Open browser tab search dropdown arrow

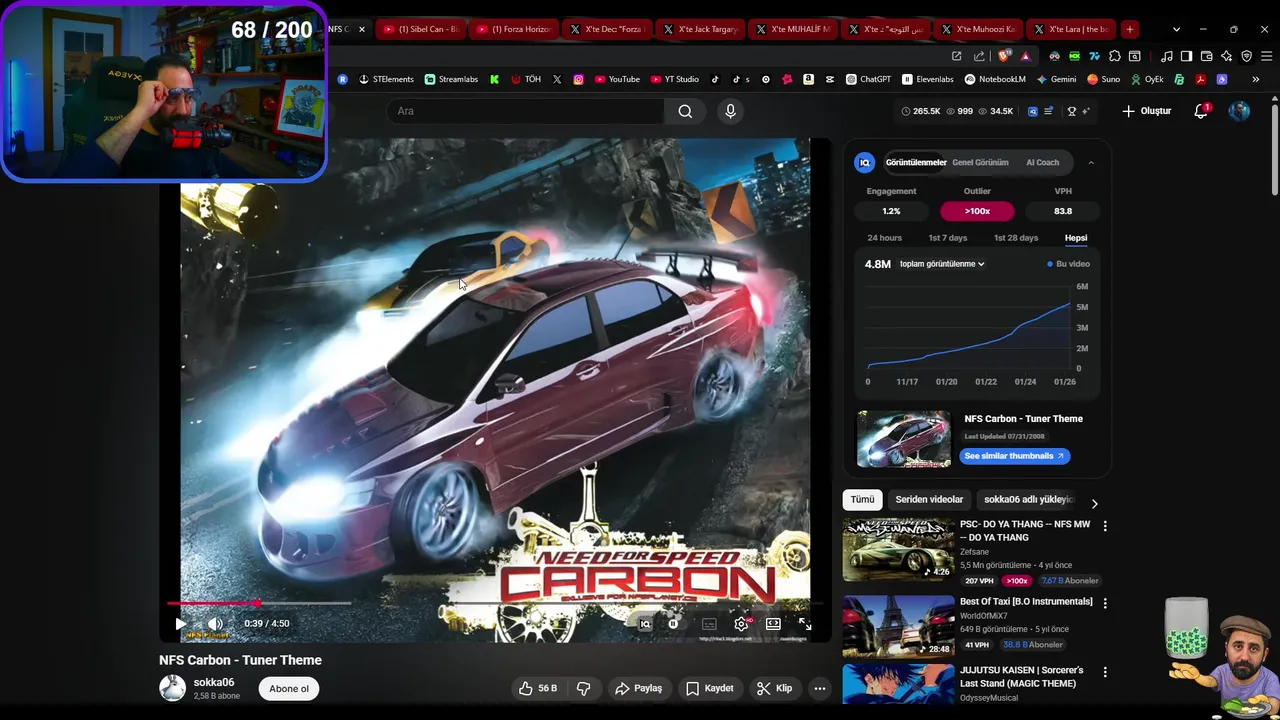point(1176,29)
